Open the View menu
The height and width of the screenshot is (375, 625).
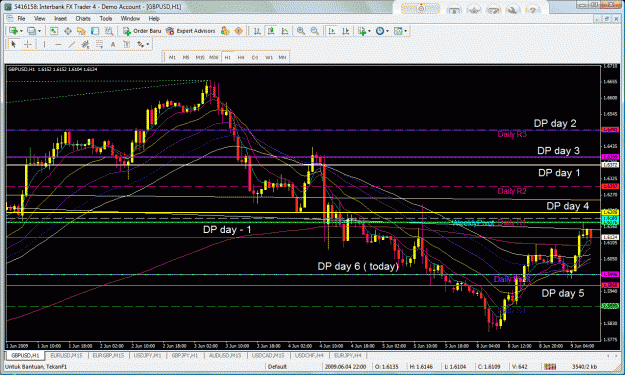point(39,18)
